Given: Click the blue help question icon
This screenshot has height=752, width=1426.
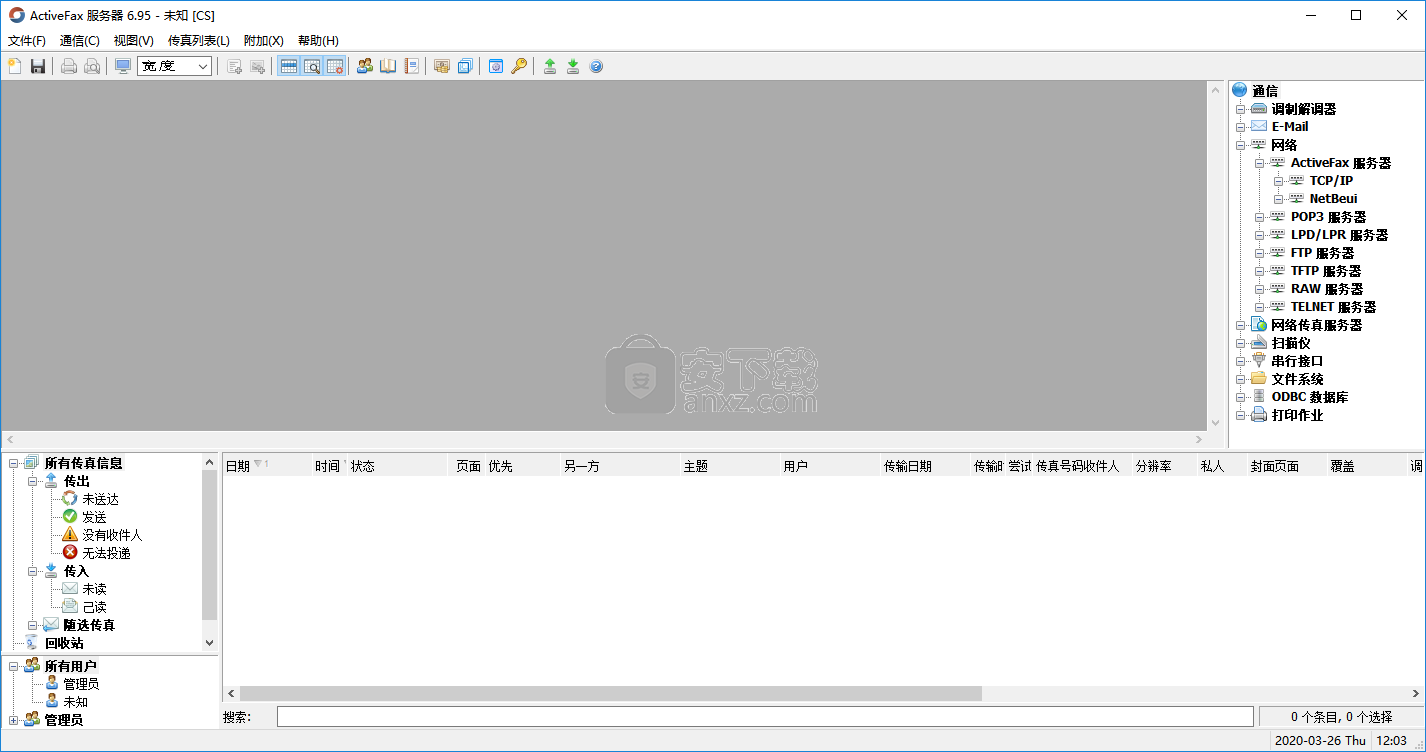Looking at the screenshot, I should (x=597, y=66).
